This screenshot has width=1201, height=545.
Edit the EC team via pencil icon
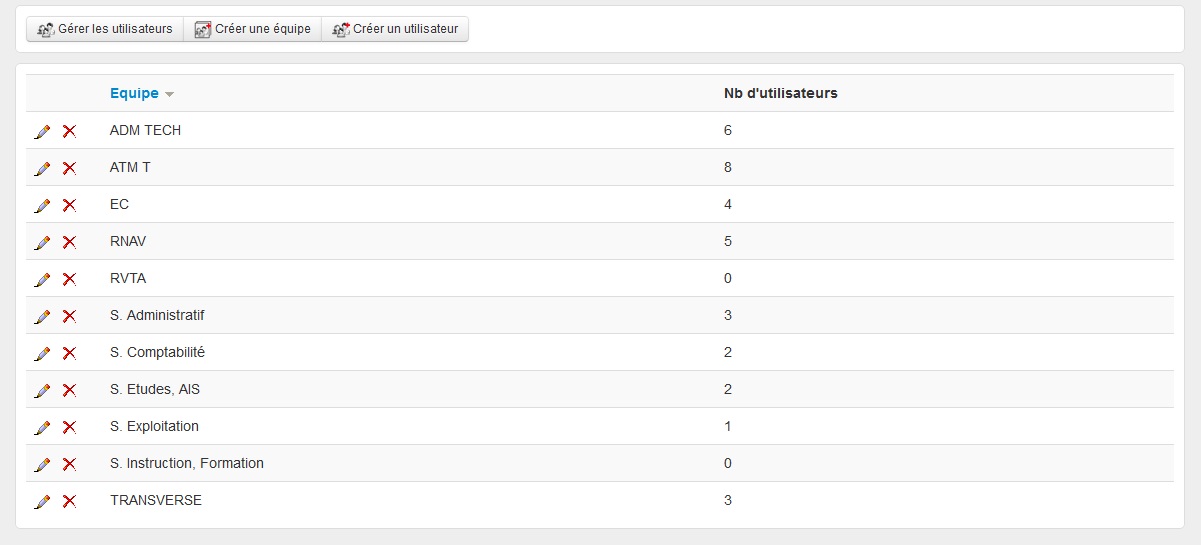[x=42, y=205]
